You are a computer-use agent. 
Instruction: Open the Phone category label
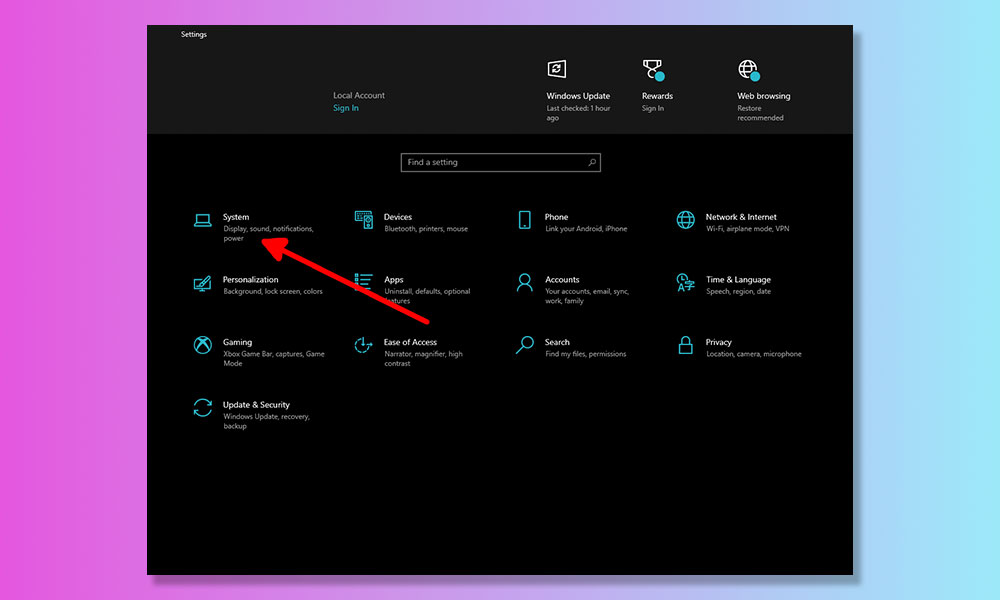click(556, 217)
